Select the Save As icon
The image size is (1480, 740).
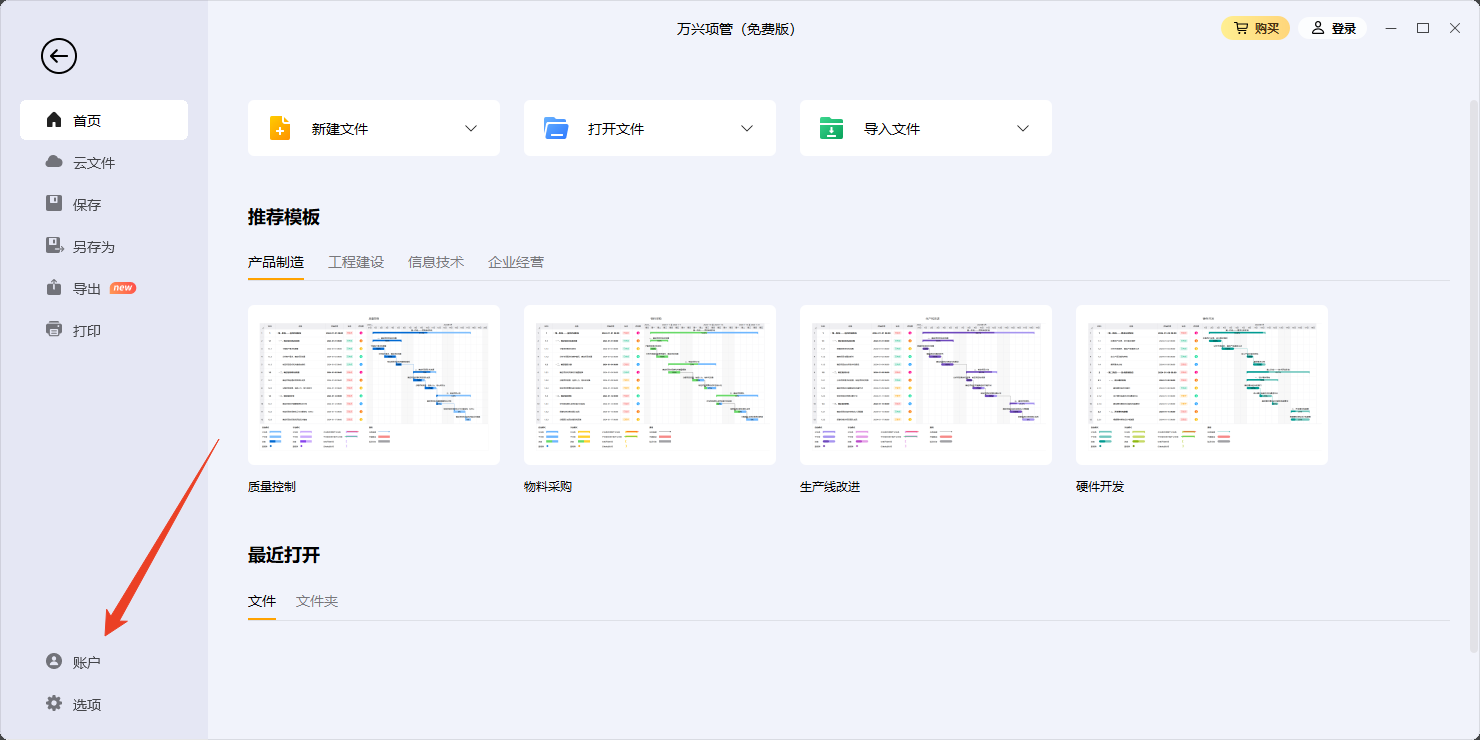[x=54, y=246]
